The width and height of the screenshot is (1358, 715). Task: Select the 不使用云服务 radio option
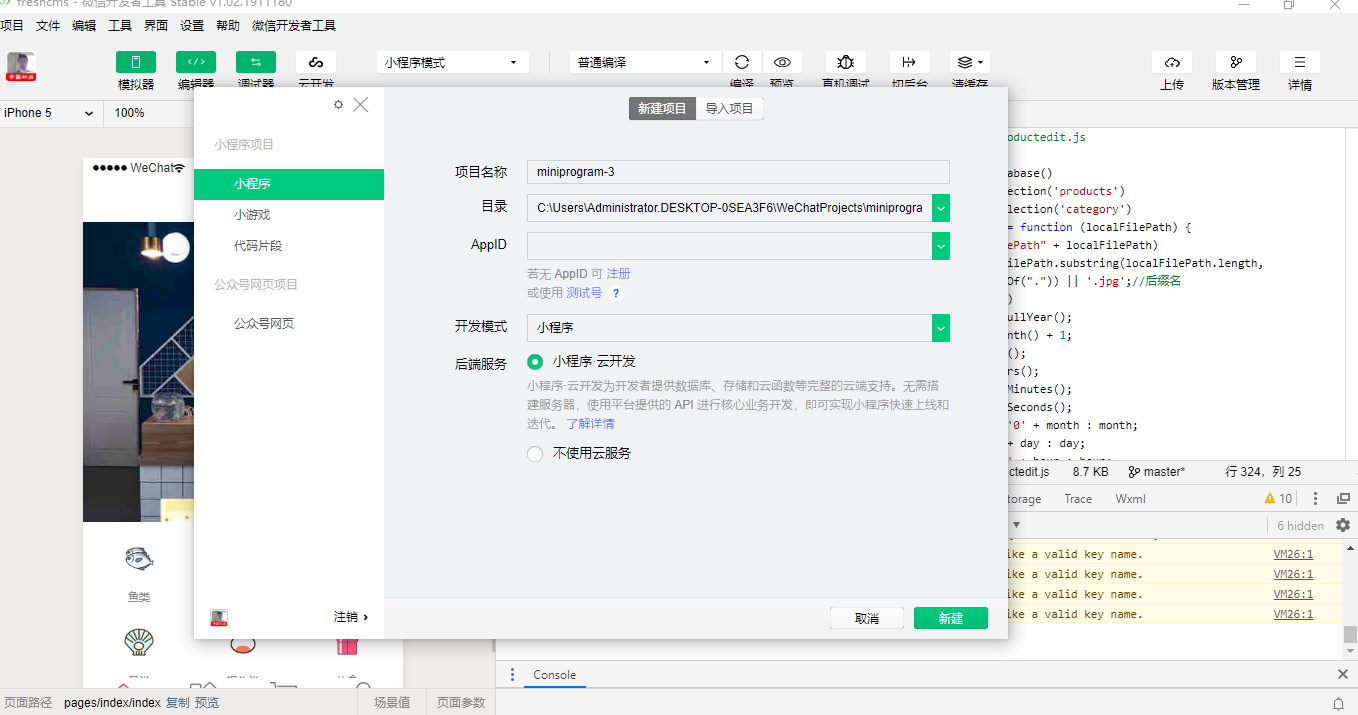[535, 453]
